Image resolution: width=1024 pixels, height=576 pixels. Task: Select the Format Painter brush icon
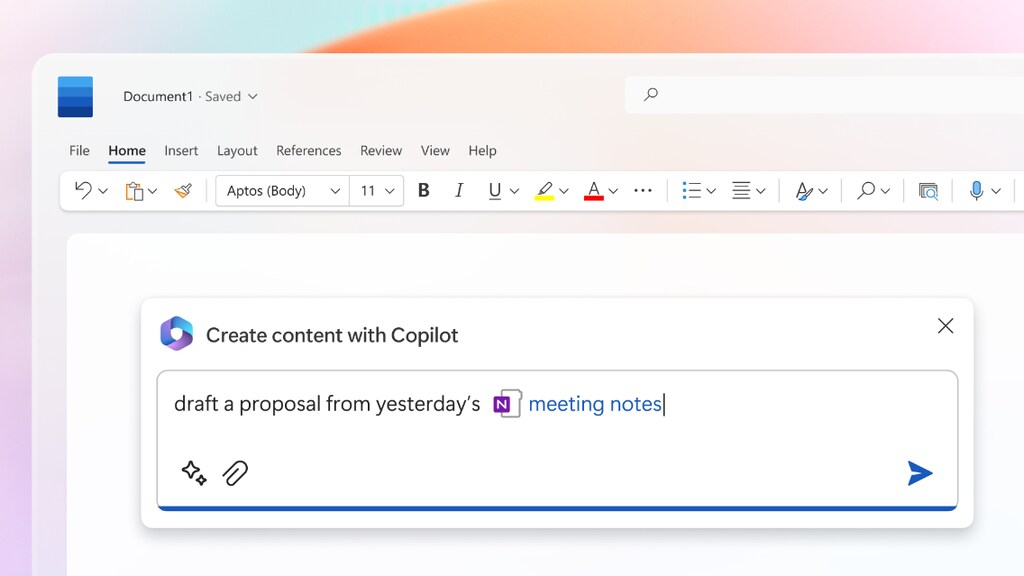(x=182, y=190)
